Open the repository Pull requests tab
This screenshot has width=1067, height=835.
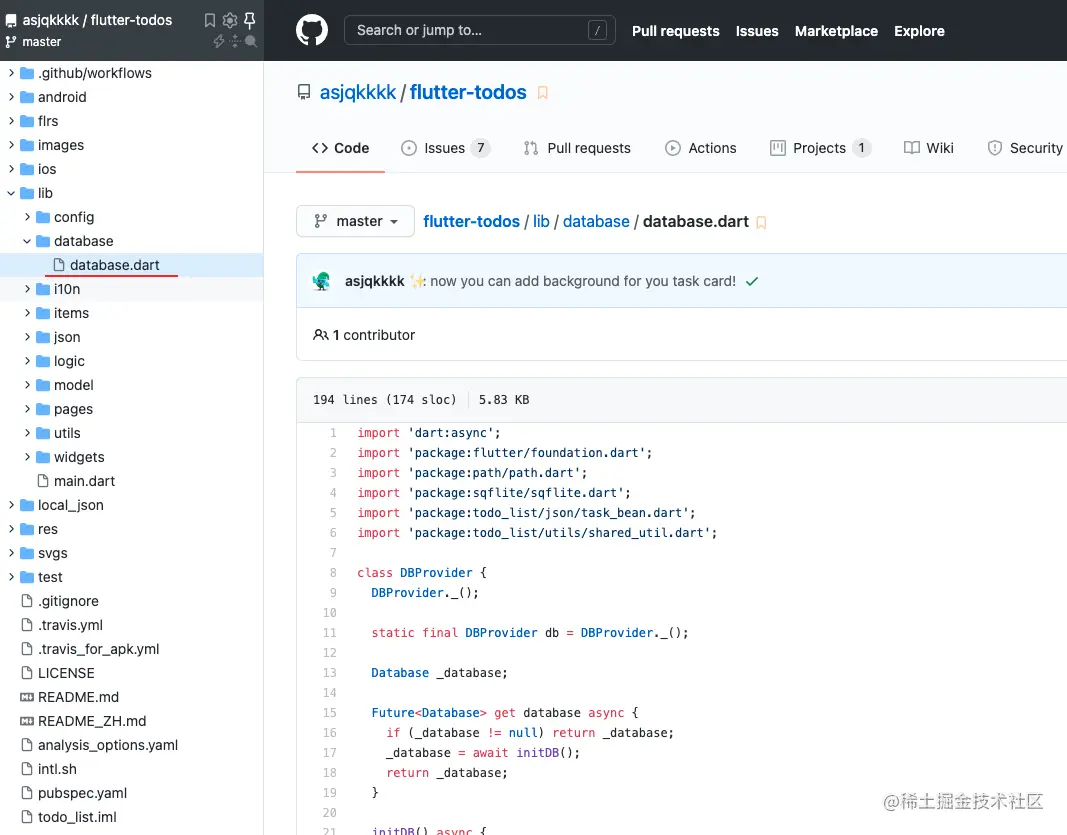tap(577, 148)
